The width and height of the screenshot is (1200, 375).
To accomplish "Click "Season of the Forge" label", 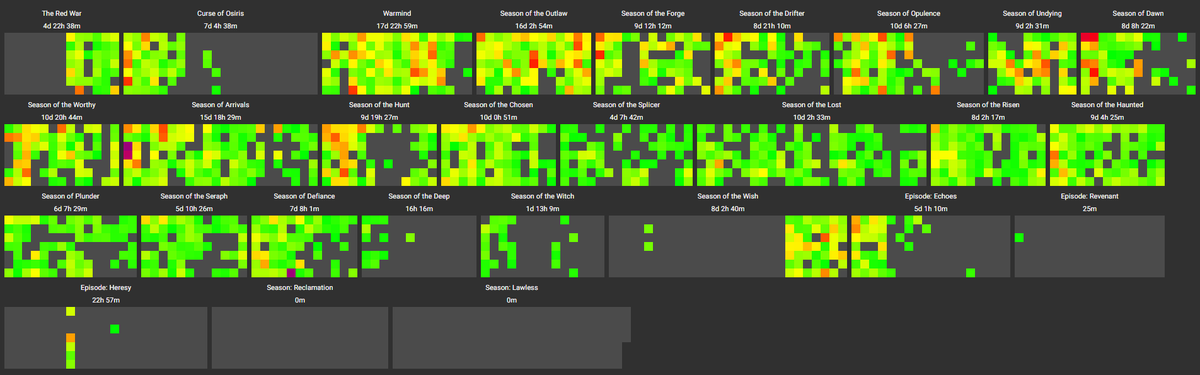I will pyautogui.click(x=652, y=13).
